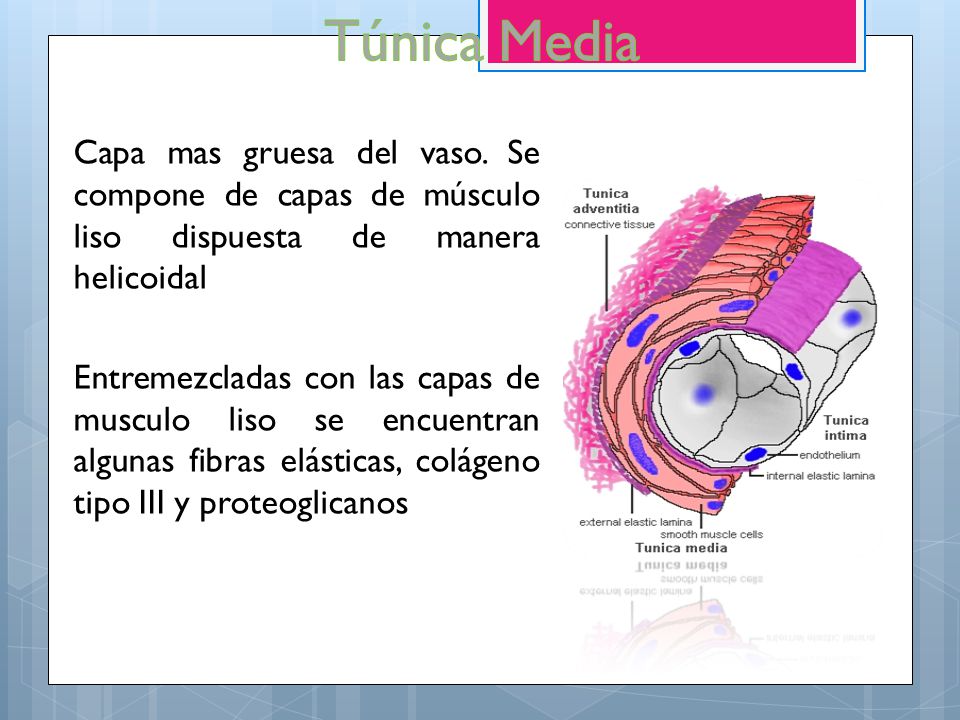Select the upright "smooth muscle cells" diagram label
960x720 pixels.
[711, 534]
